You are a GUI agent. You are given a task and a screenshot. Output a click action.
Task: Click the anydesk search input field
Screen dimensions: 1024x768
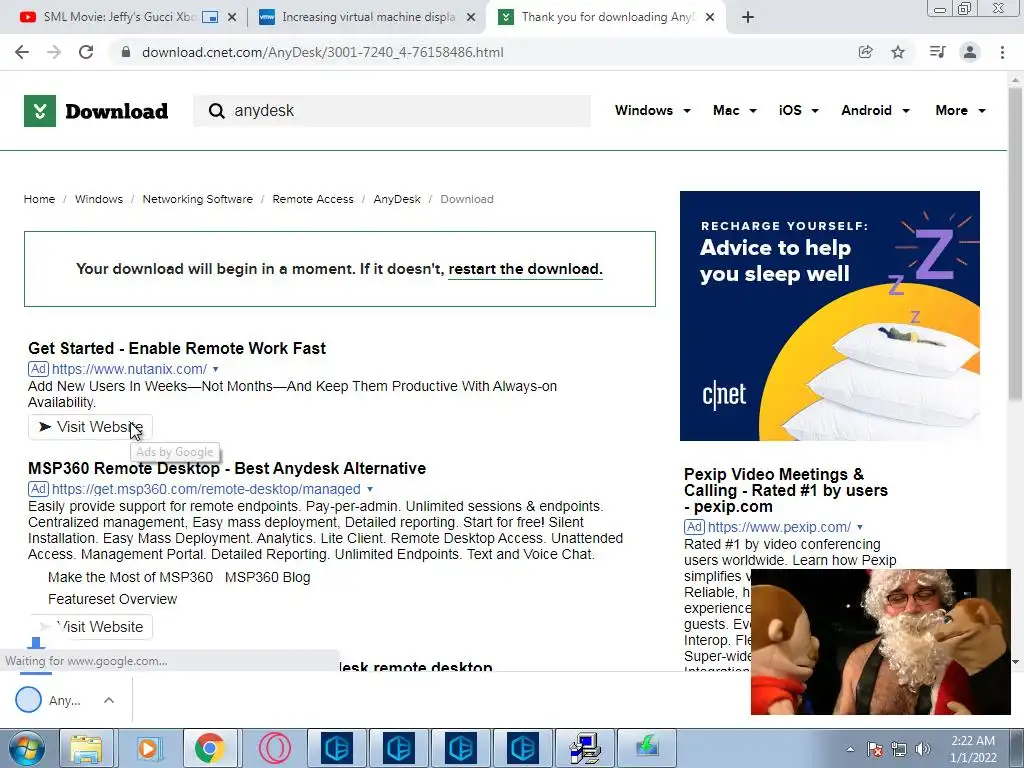click(x=392, y=111)
